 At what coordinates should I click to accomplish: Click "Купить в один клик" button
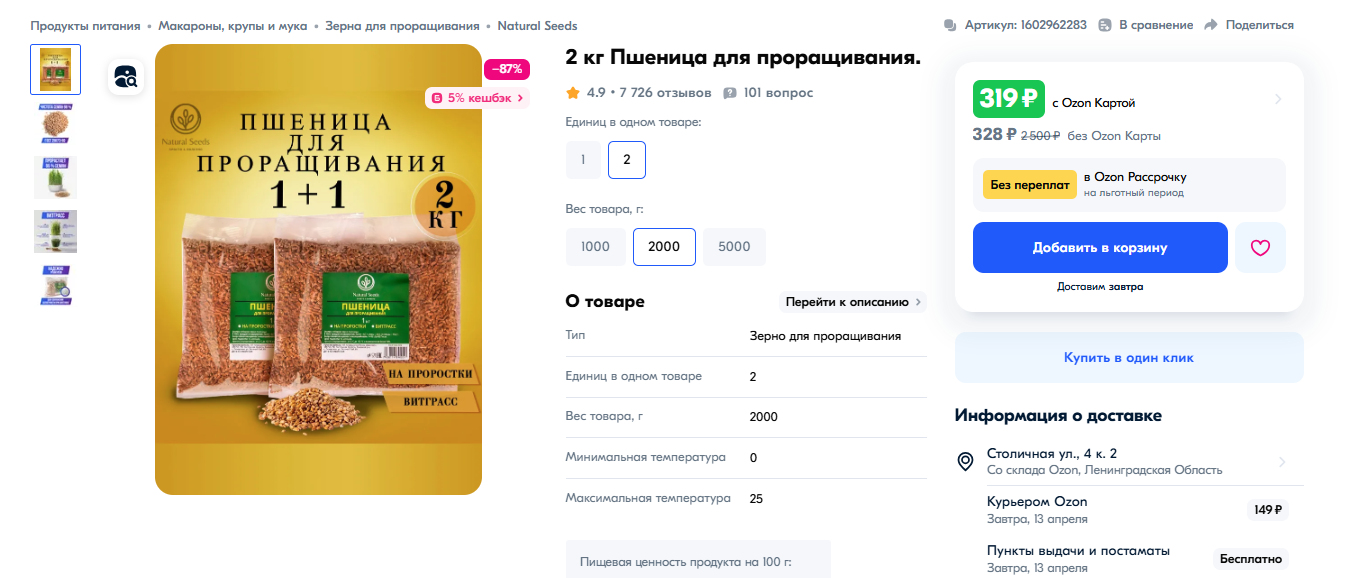point(1129,357)
